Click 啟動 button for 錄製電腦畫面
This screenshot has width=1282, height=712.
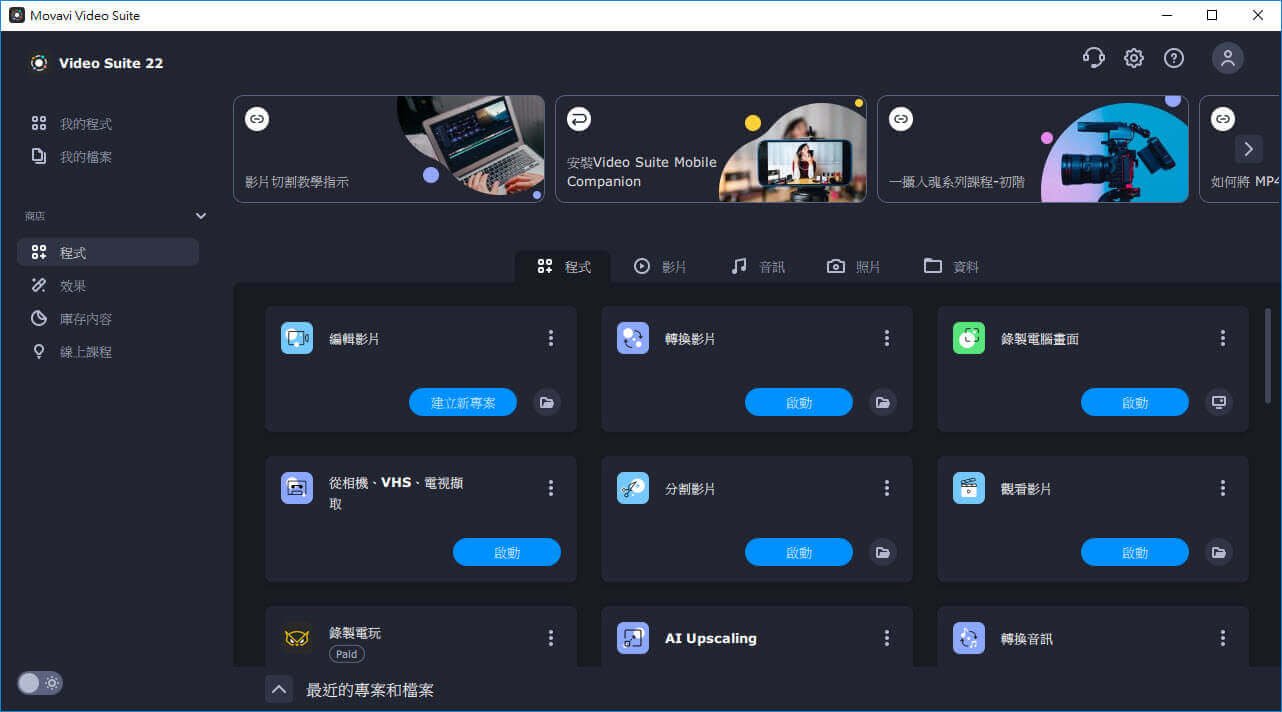pyautogui.click(x=1135, y=402)
